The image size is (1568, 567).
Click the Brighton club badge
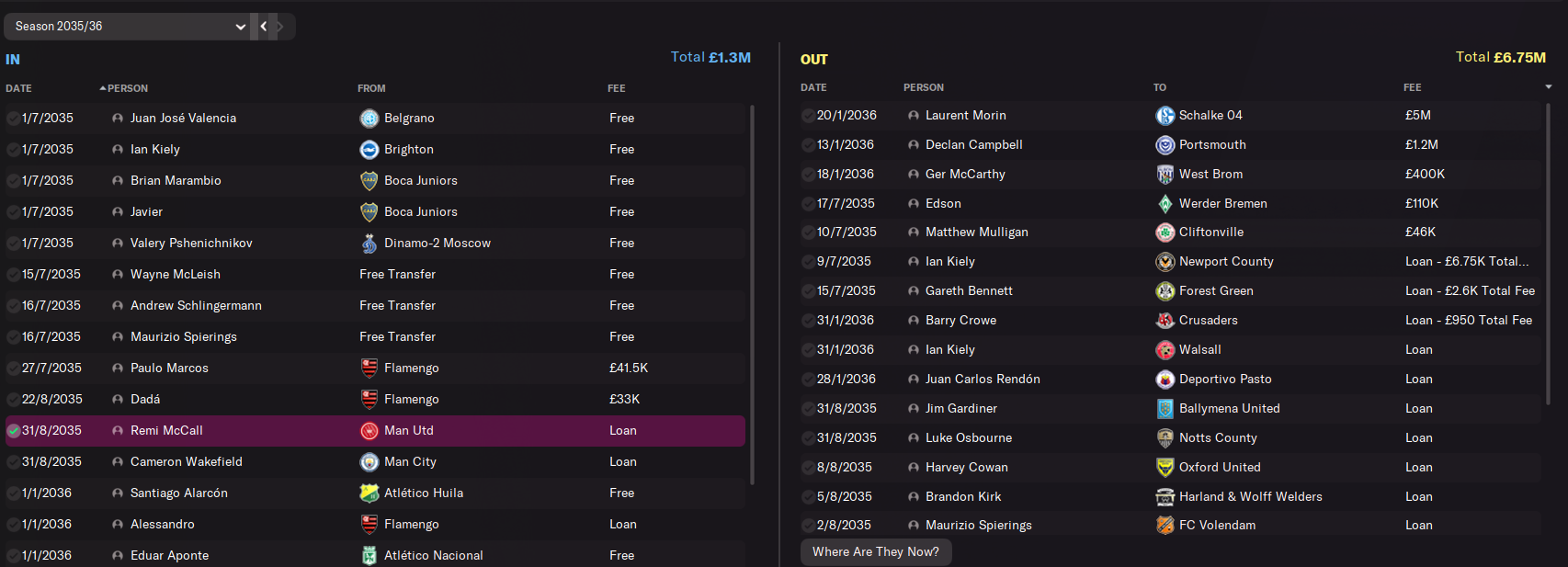pyautogui.click(x=369, y=150)
